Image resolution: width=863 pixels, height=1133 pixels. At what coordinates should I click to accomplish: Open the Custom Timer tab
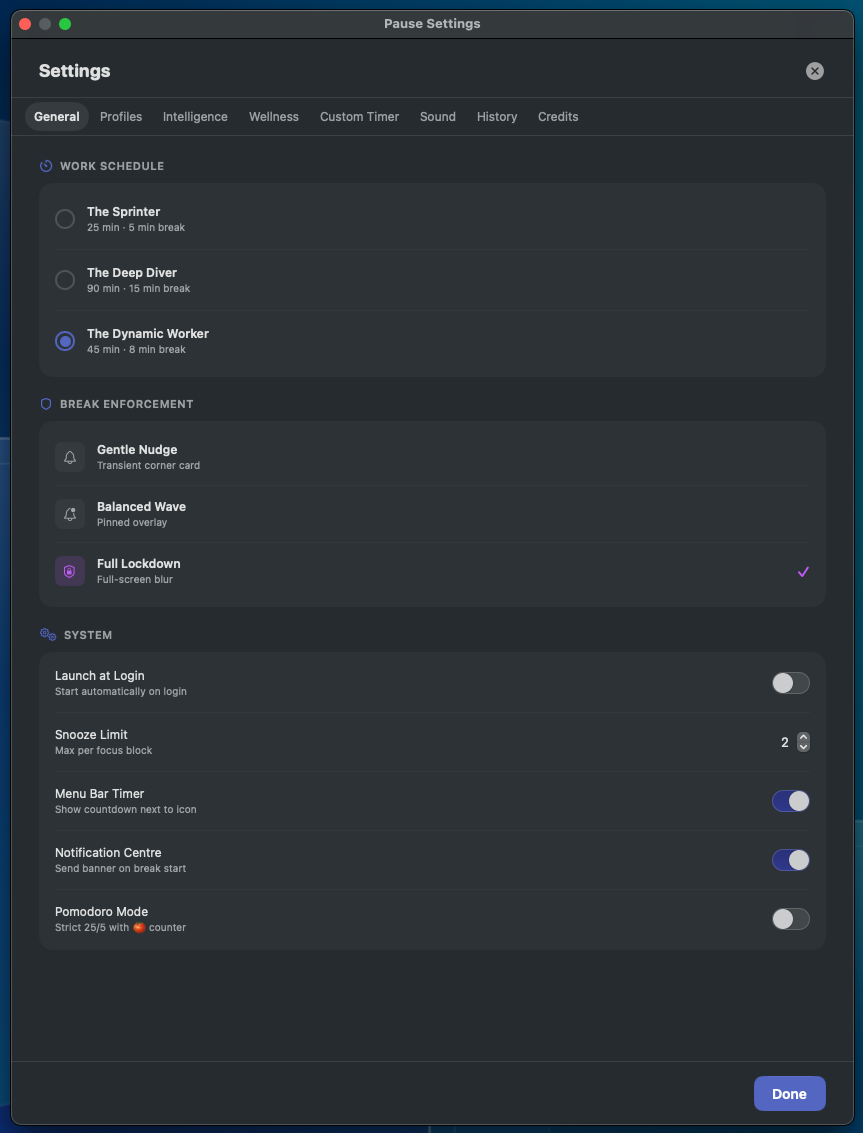coord(359,116)
